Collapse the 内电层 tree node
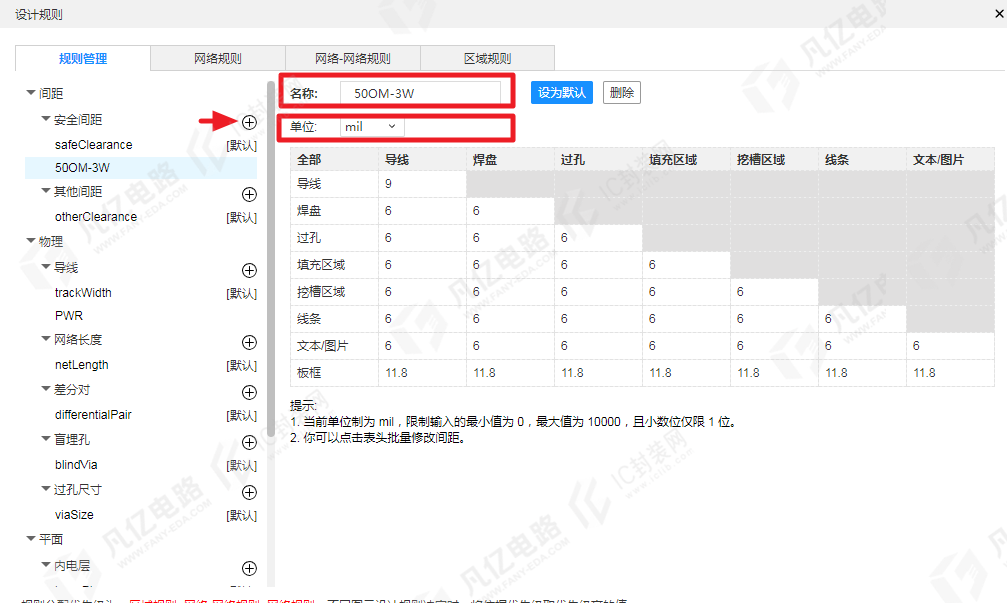Screen dimensions: 1007x603 tap(46, 564)
